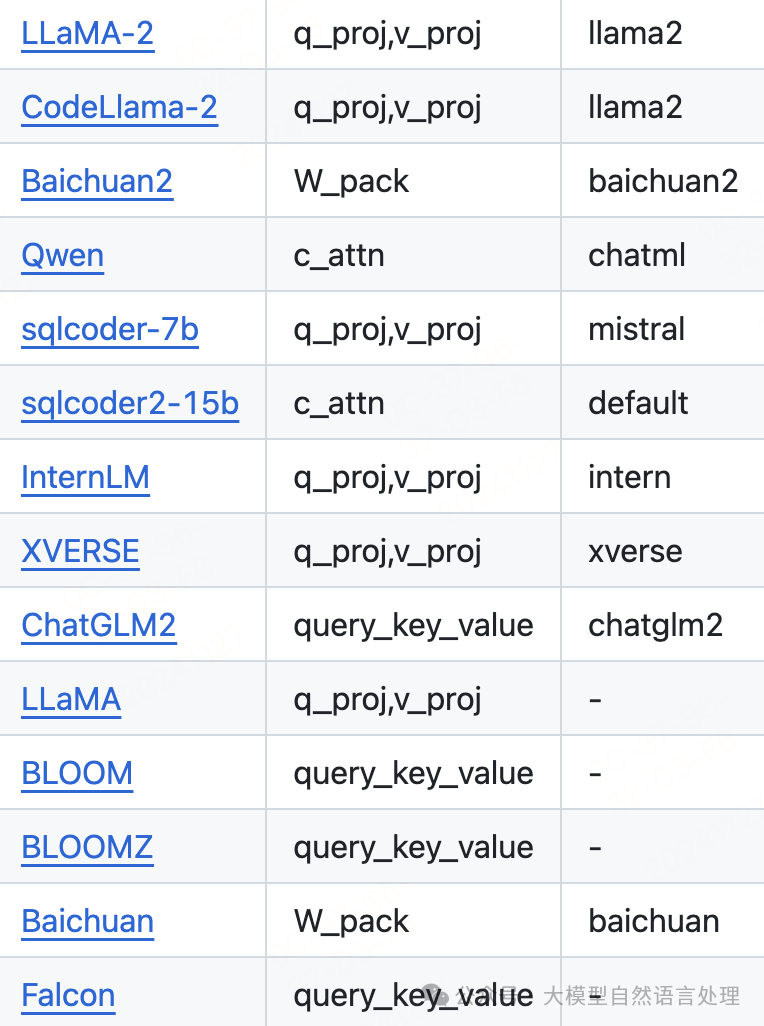Click the chatglm2 template cell
This screenshot has width=764, height=1026.
coord(655,626)
